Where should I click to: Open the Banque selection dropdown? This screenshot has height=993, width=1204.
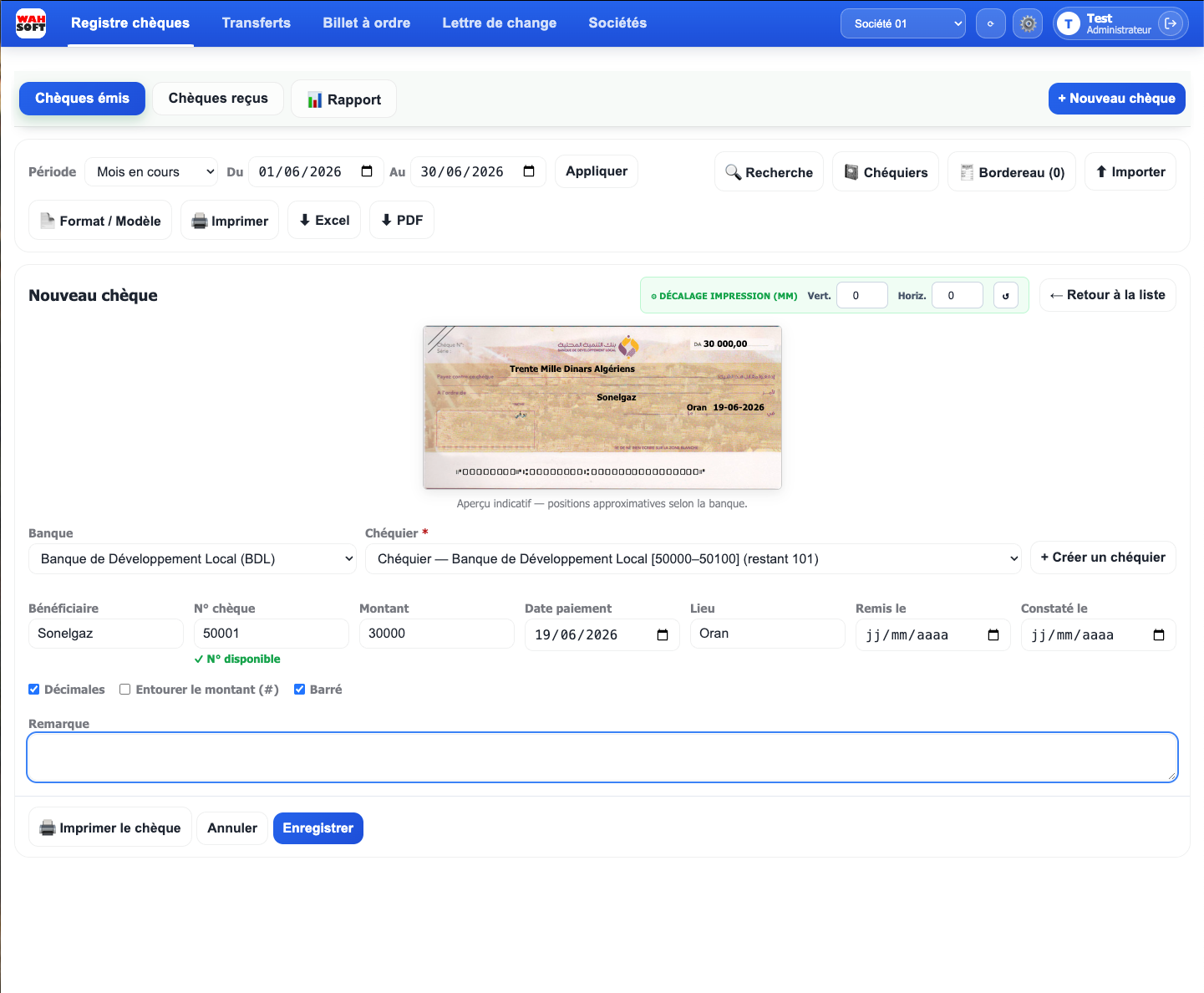coord(192,559)
